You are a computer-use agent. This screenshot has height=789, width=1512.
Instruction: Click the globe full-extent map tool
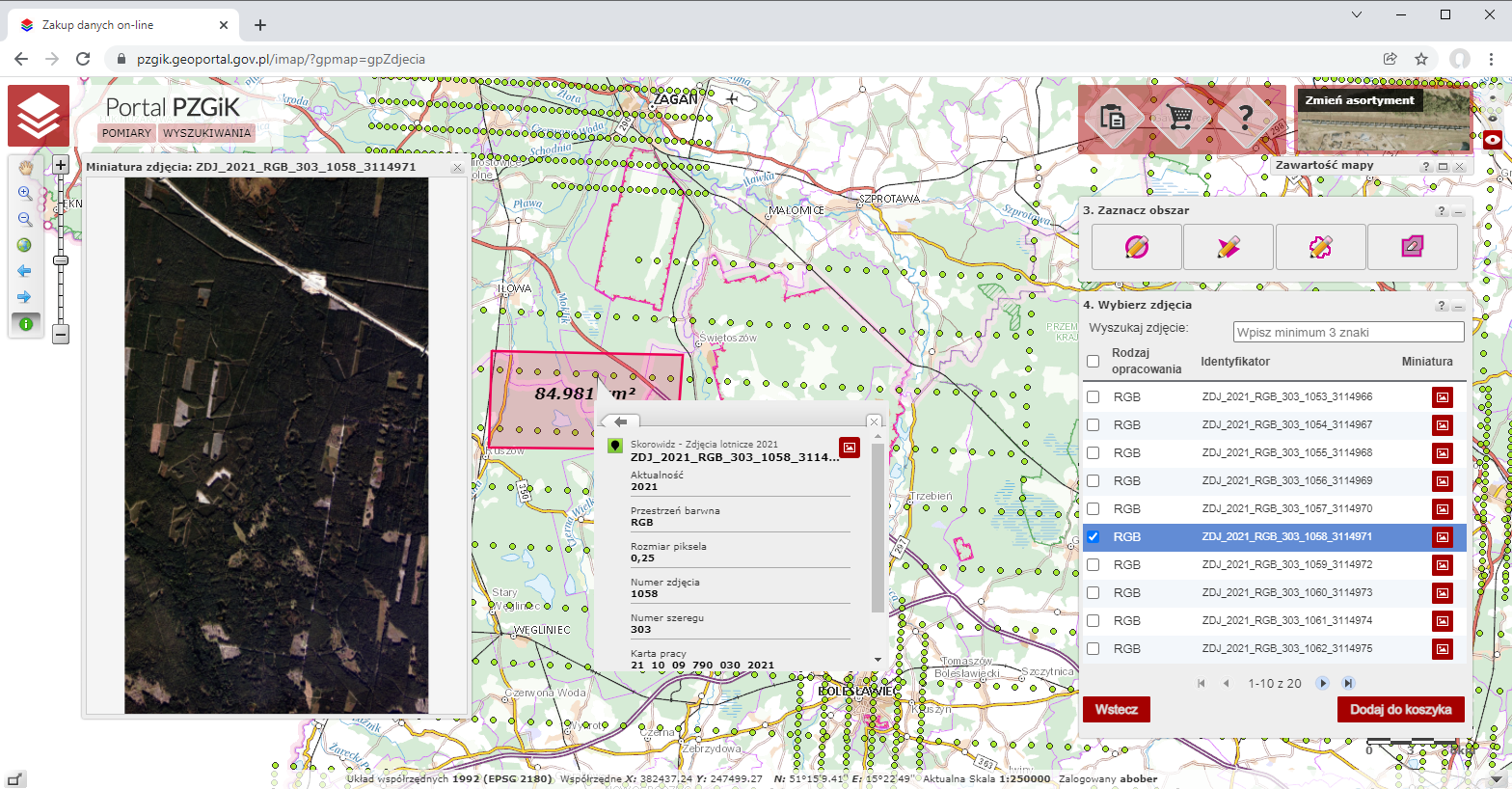pos(25,245)
